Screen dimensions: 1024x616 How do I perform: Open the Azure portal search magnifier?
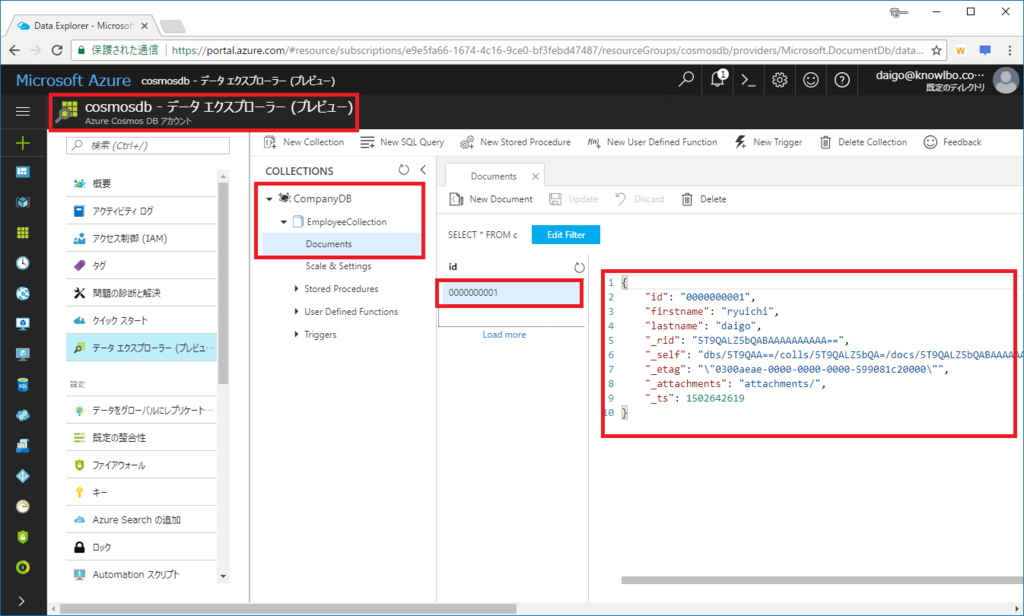(x=686, y=80)
